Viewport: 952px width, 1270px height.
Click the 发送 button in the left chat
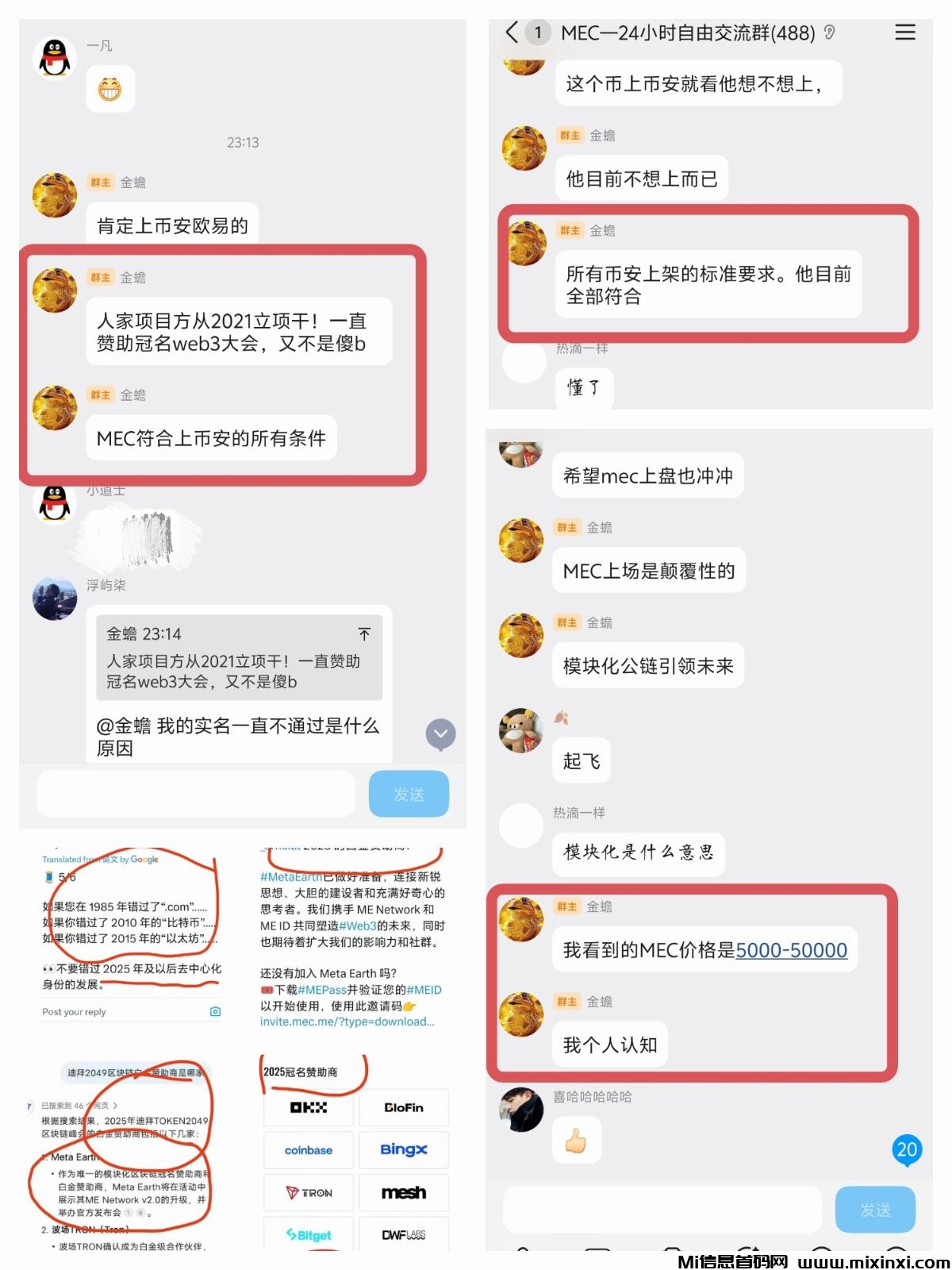coord(409,794)
